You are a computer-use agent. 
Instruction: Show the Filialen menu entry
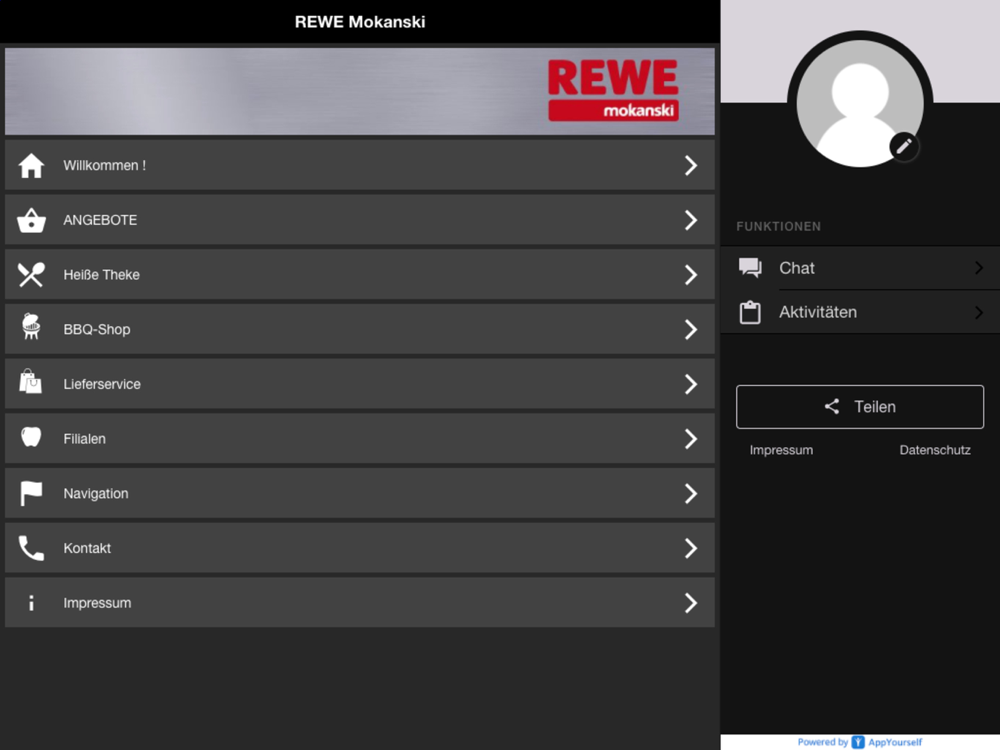pos(360,439)
